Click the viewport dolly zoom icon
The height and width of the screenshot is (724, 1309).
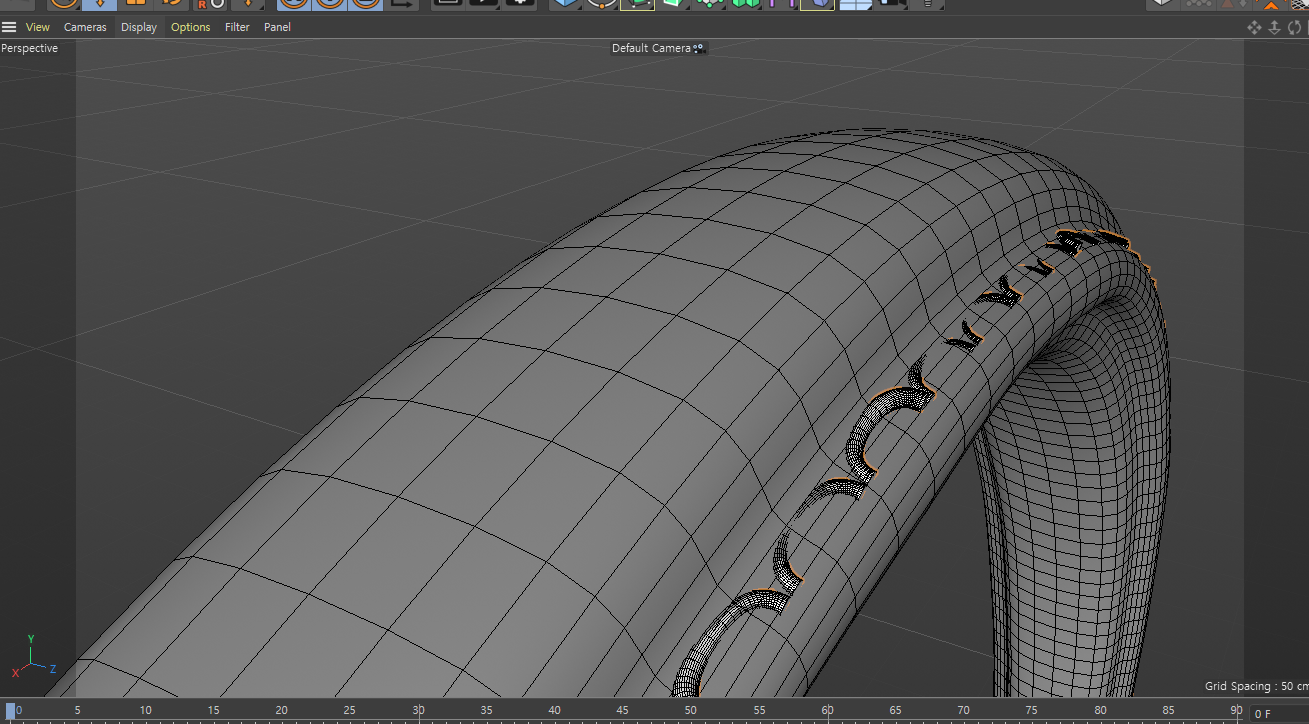(1274, 27)
